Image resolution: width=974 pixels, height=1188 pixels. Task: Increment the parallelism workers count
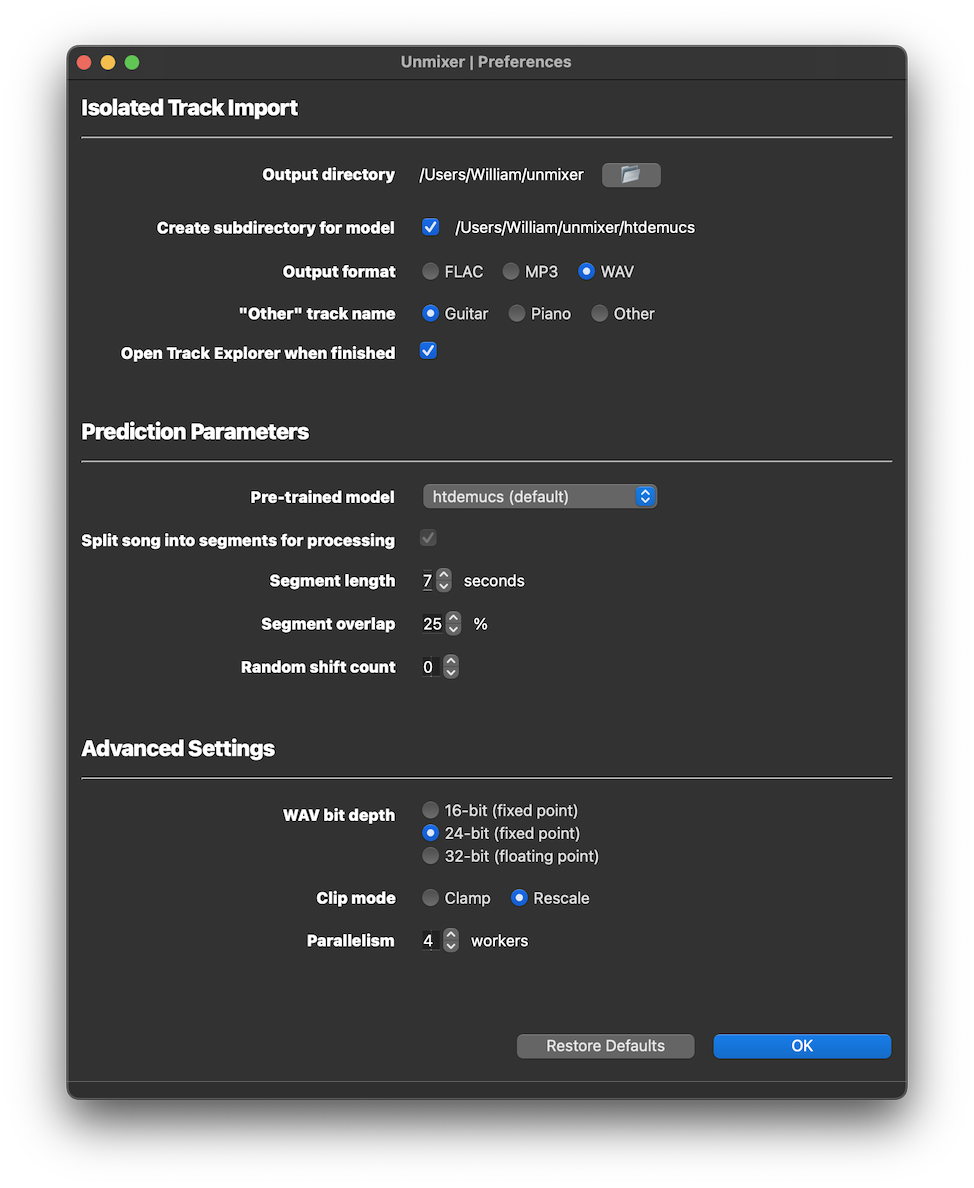click(x=451, y=935)
